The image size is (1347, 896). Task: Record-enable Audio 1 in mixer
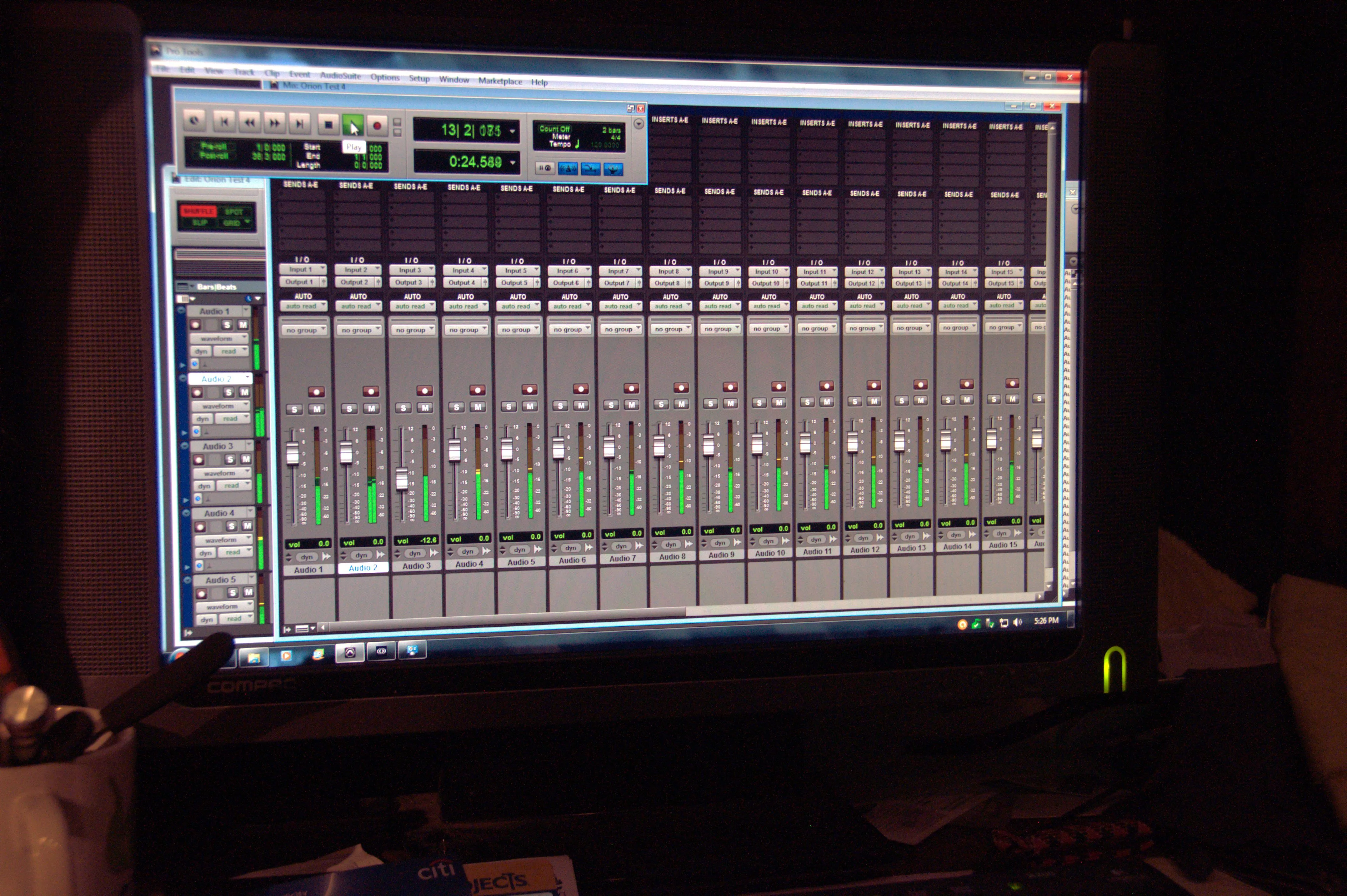316,392
